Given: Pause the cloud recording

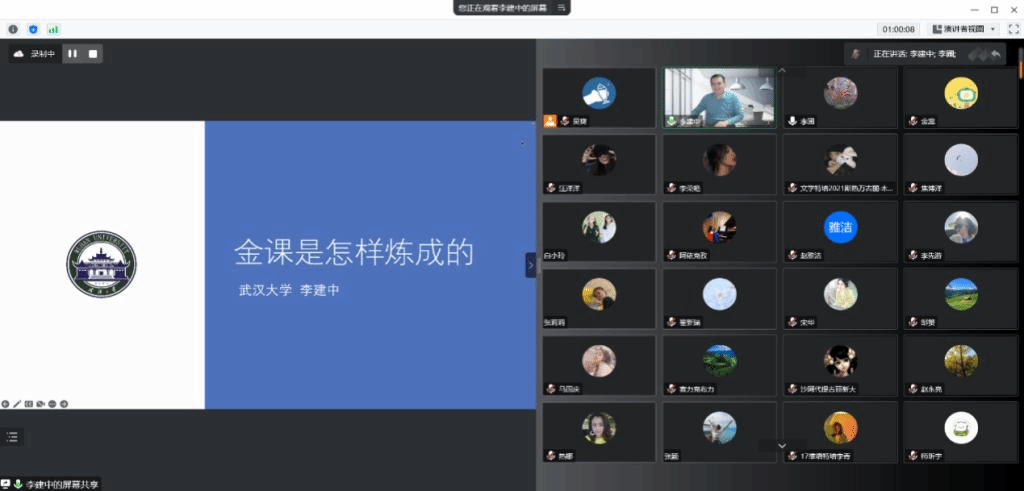Looking at the screenshot, I should [x=72, y=53].
